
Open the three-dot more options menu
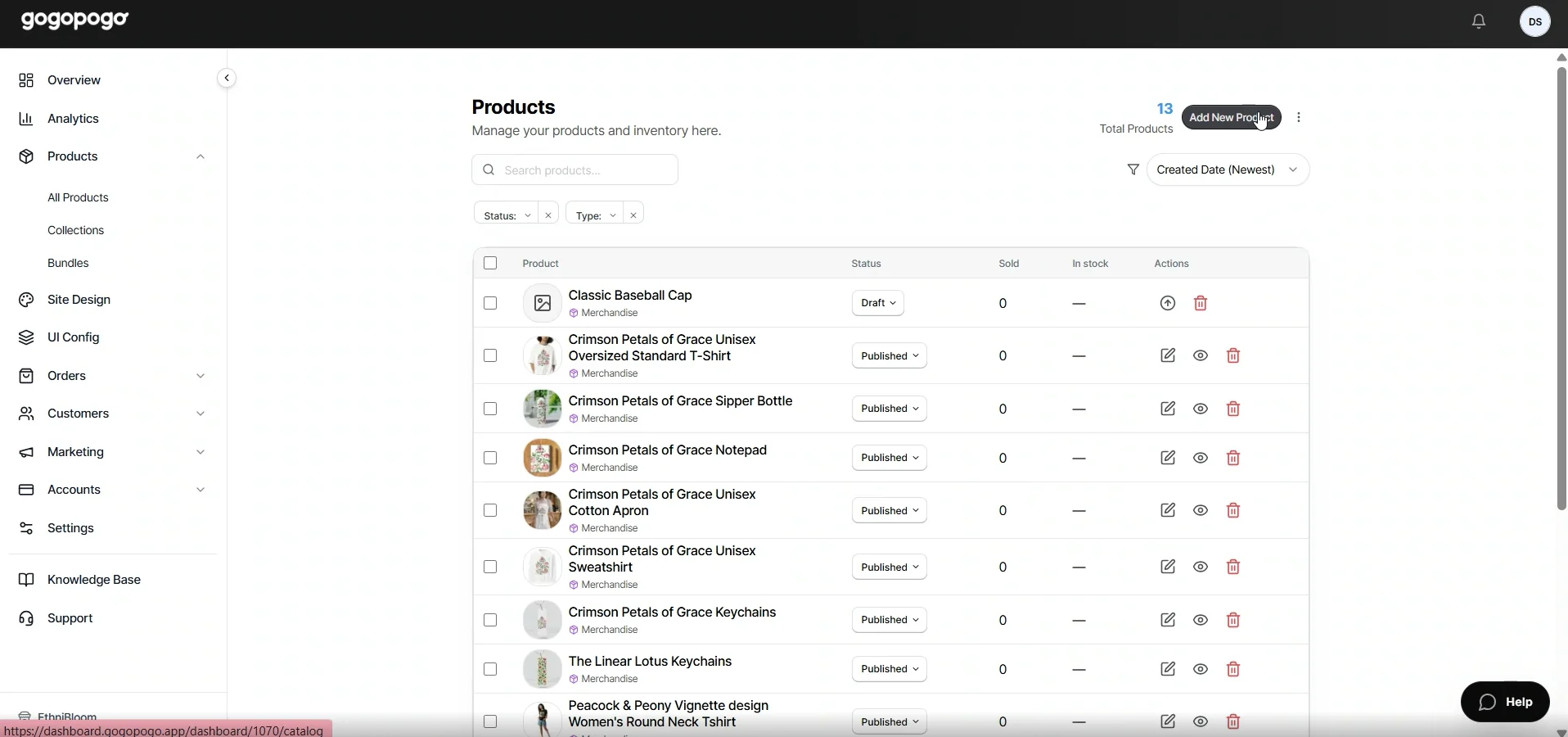(1299, 117)
